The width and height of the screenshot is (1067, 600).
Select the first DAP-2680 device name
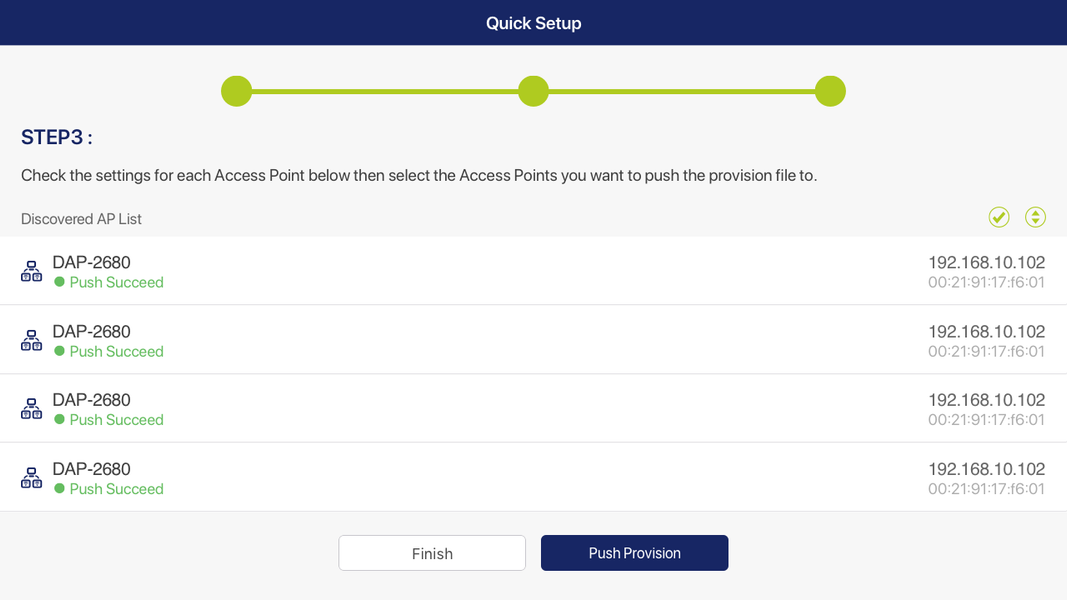click(91, 262)
